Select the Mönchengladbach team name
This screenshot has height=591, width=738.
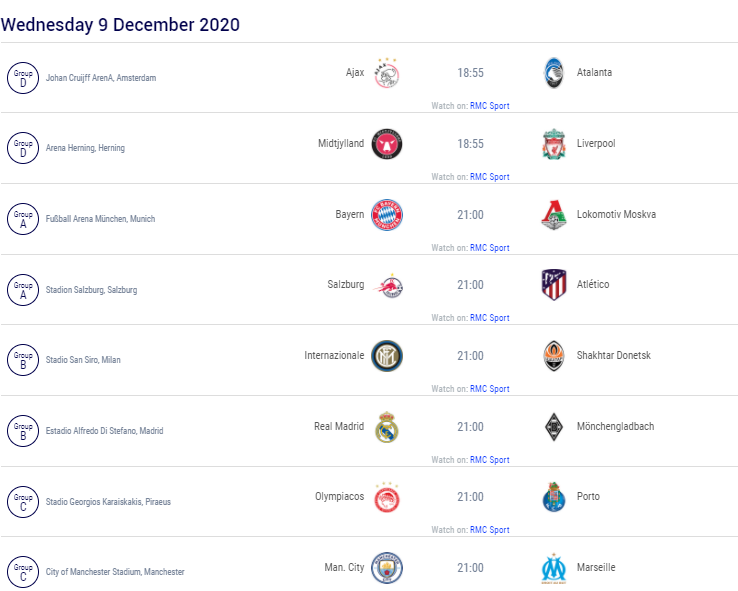(x=615, y=426)
